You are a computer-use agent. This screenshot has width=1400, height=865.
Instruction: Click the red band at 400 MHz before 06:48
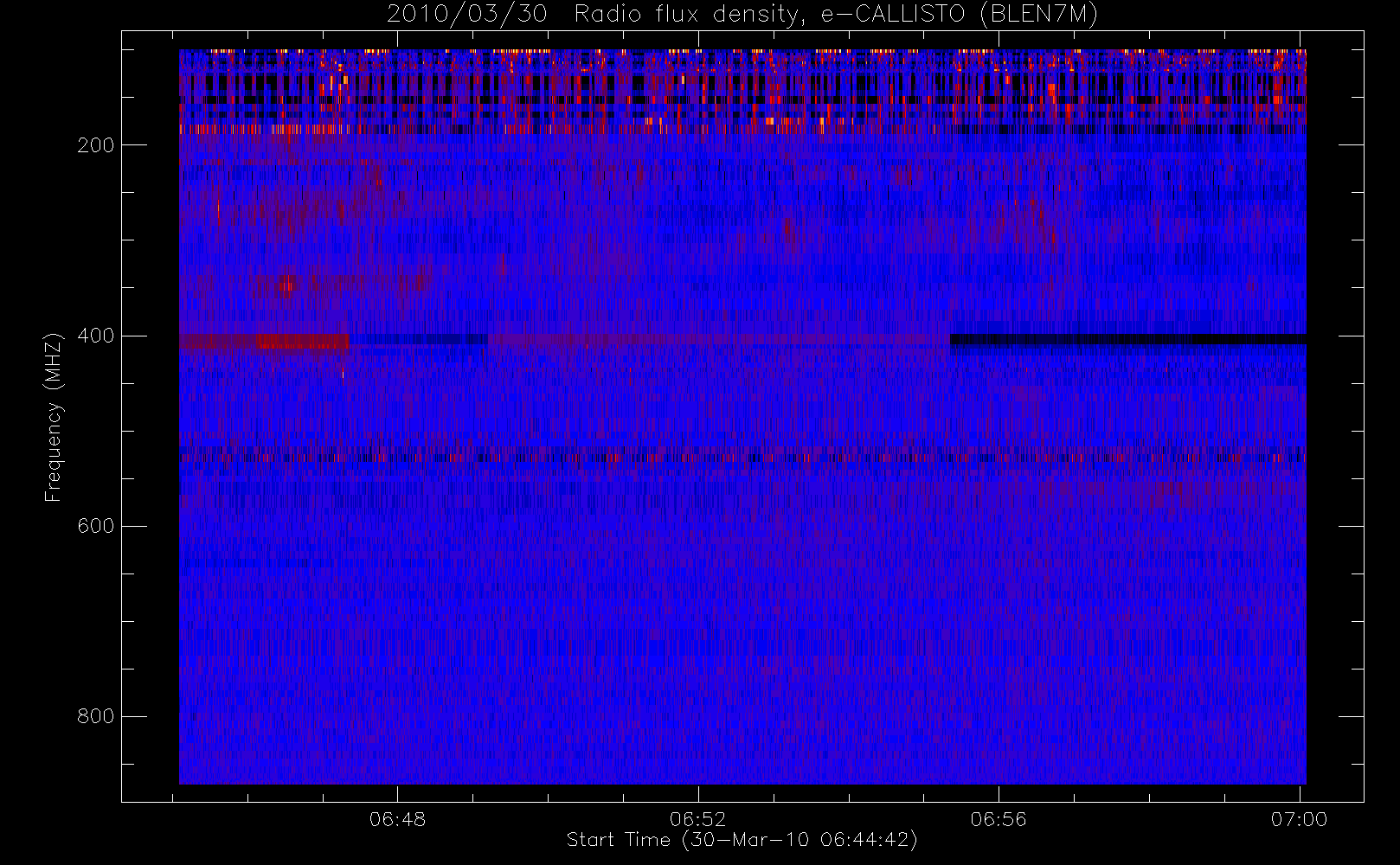pyautogui.click(x=264, y=343)
